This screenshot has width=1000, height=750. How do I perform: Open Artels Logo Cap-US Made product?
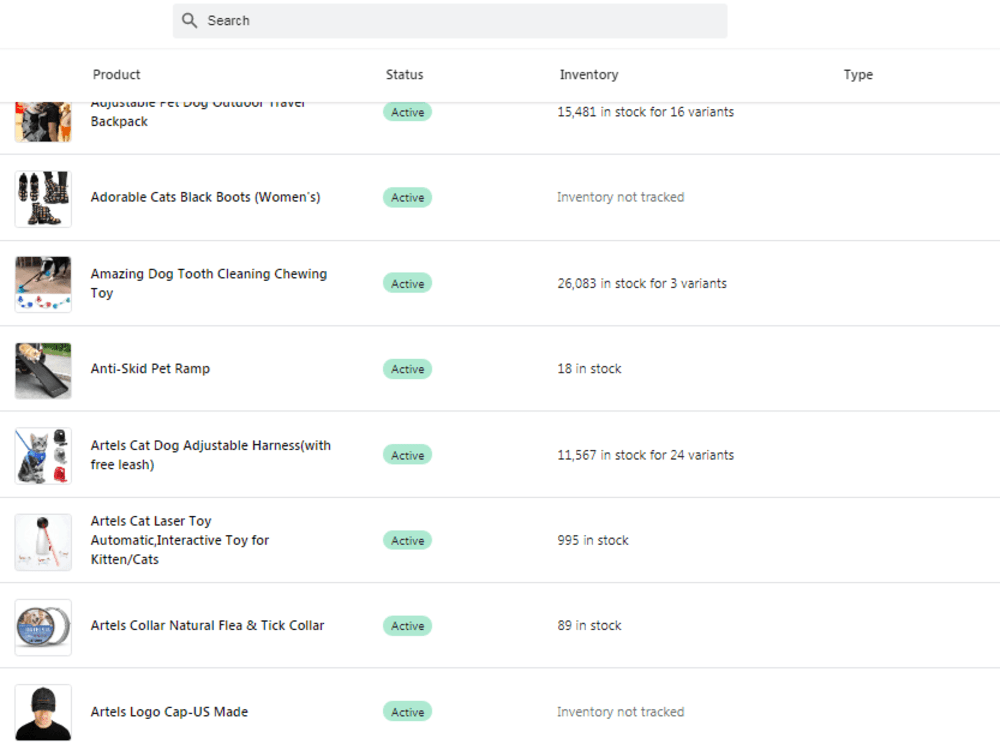(x=169, y=712)
